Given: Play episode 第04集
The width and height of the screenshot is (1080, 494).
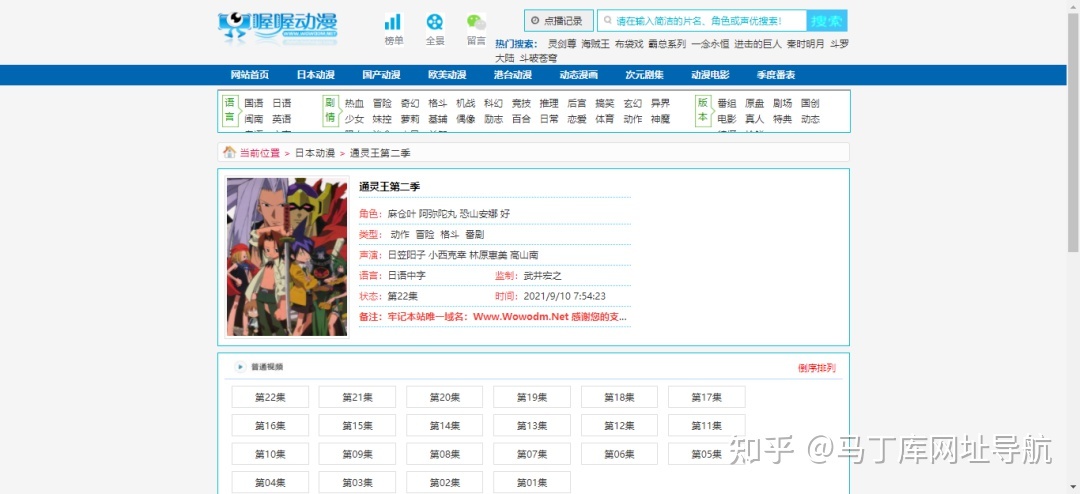Looking at the screenshot, I should click(x=270, y=482).
